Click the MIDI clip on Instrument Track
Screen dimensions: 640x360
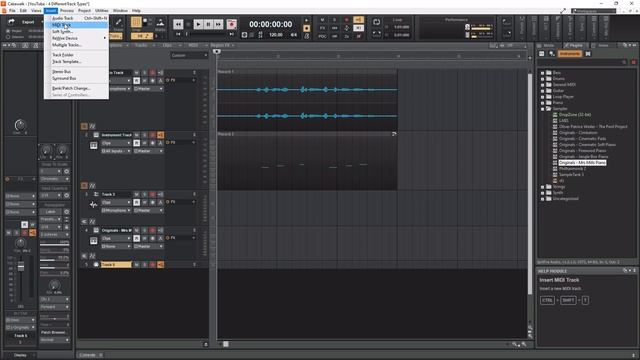pos(307,161)
